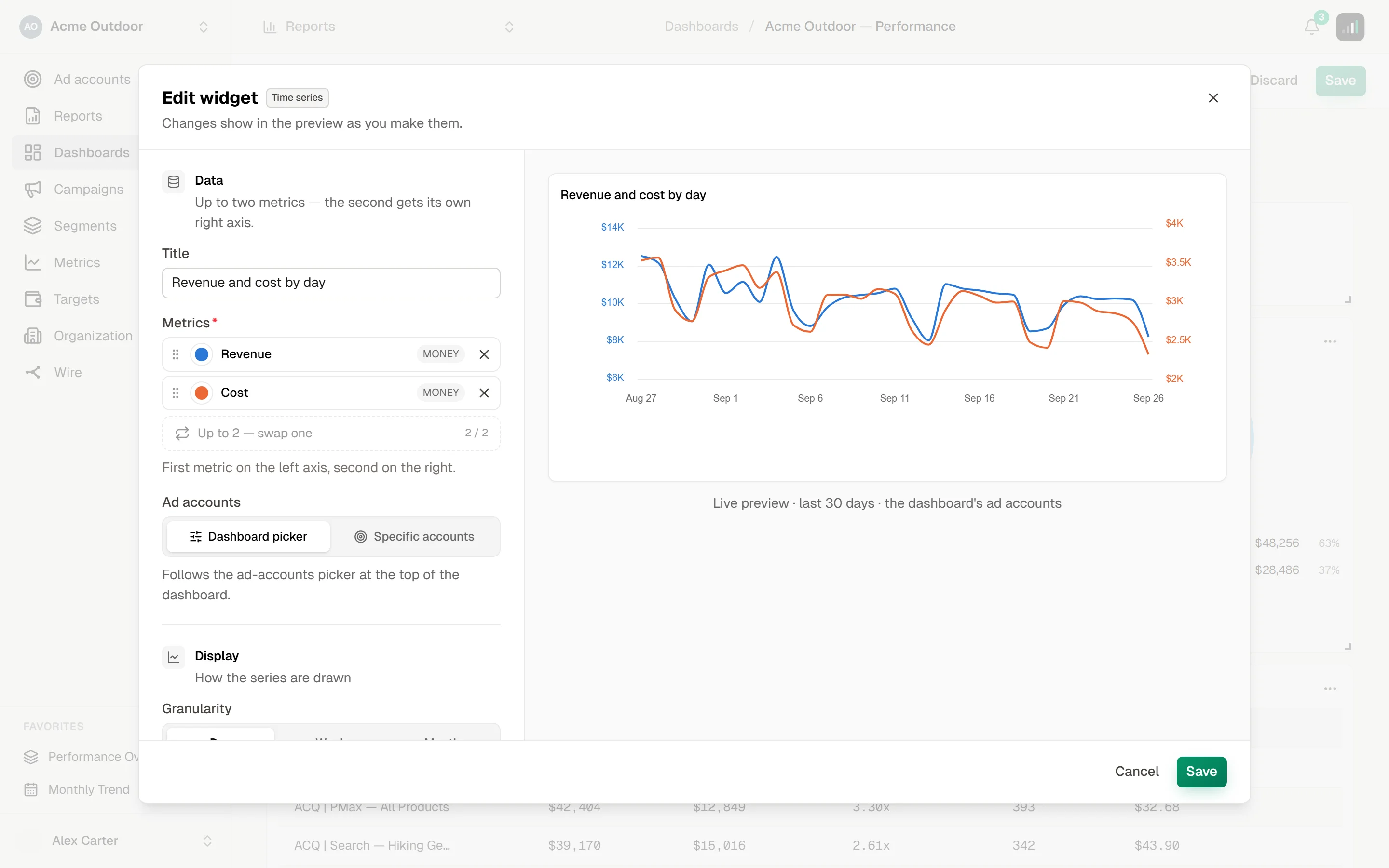Open the upper widget's three-dot menu behind the dialog

[1330, 341]
